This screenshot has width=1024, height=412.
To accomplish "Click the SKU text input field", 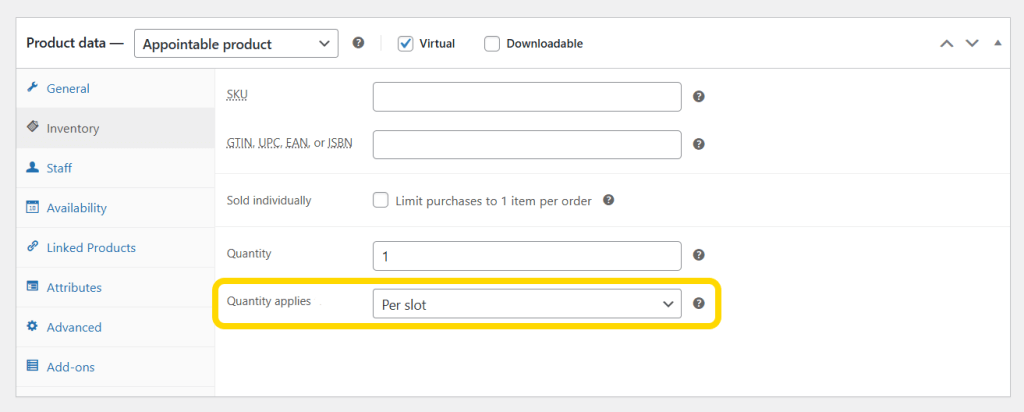I will pos(526,97).
